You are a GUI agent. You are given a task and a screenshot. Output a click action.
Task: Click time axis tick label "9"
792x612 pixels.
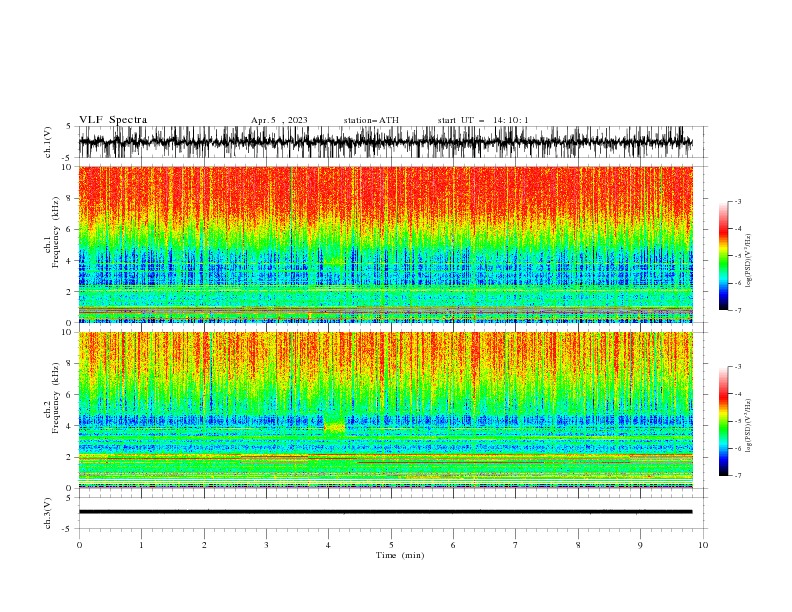[640, 545]
